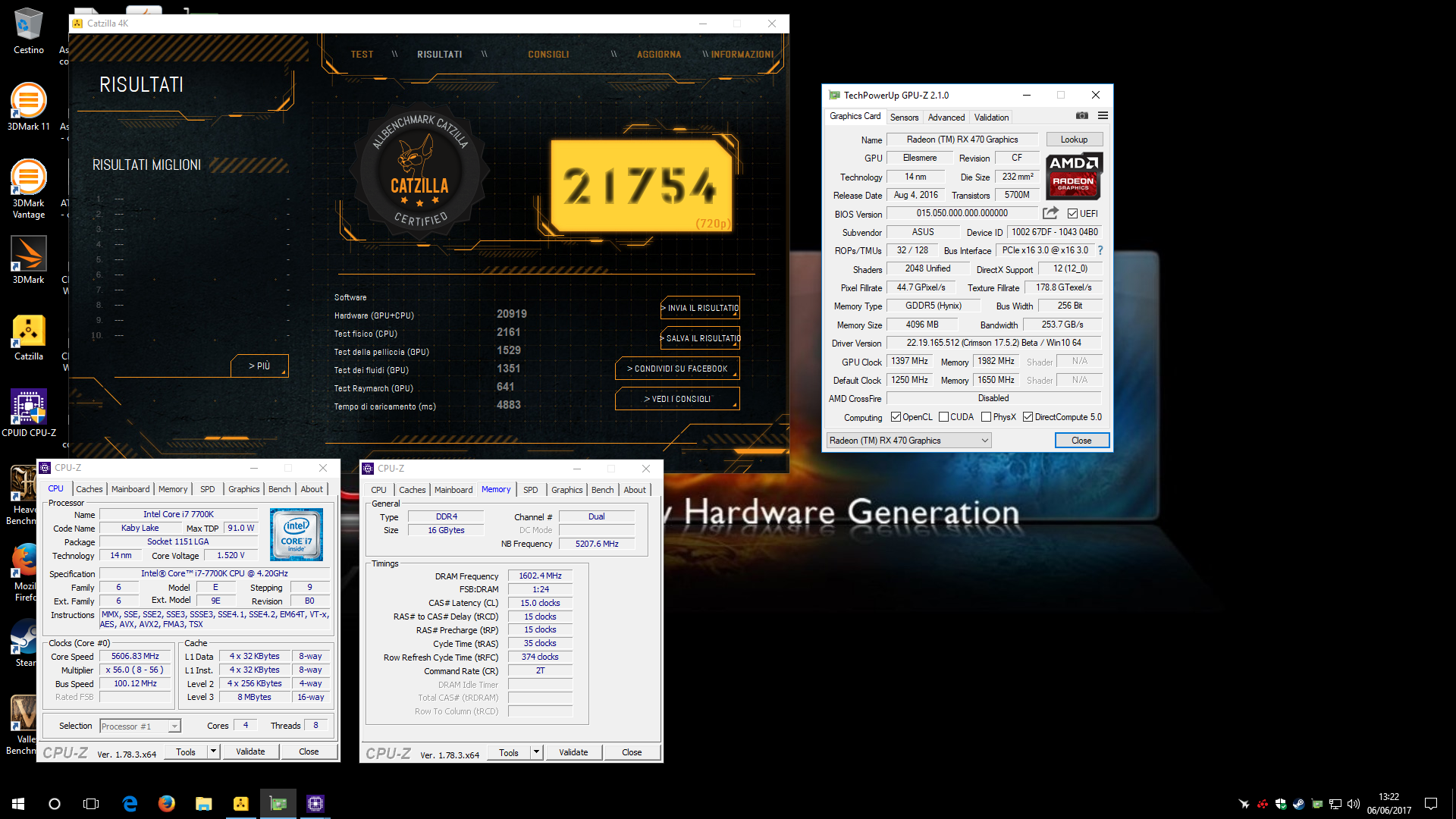Open the Catzilla desktop shortcut

coord(28,337)
